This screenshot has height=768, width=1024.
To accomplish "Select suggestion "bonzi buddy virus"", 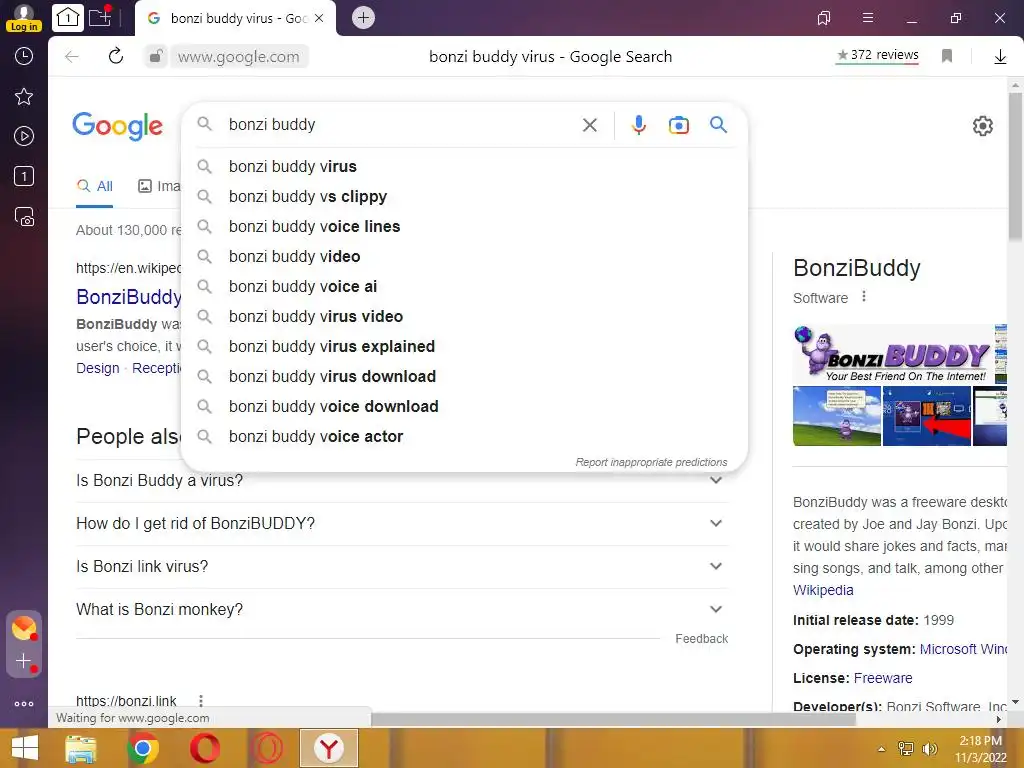I will (464, 167).
